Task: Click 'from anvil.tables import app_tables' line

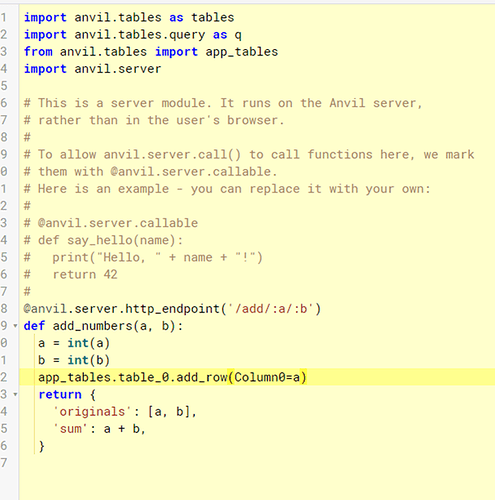Action: click(x=151, y=52)
